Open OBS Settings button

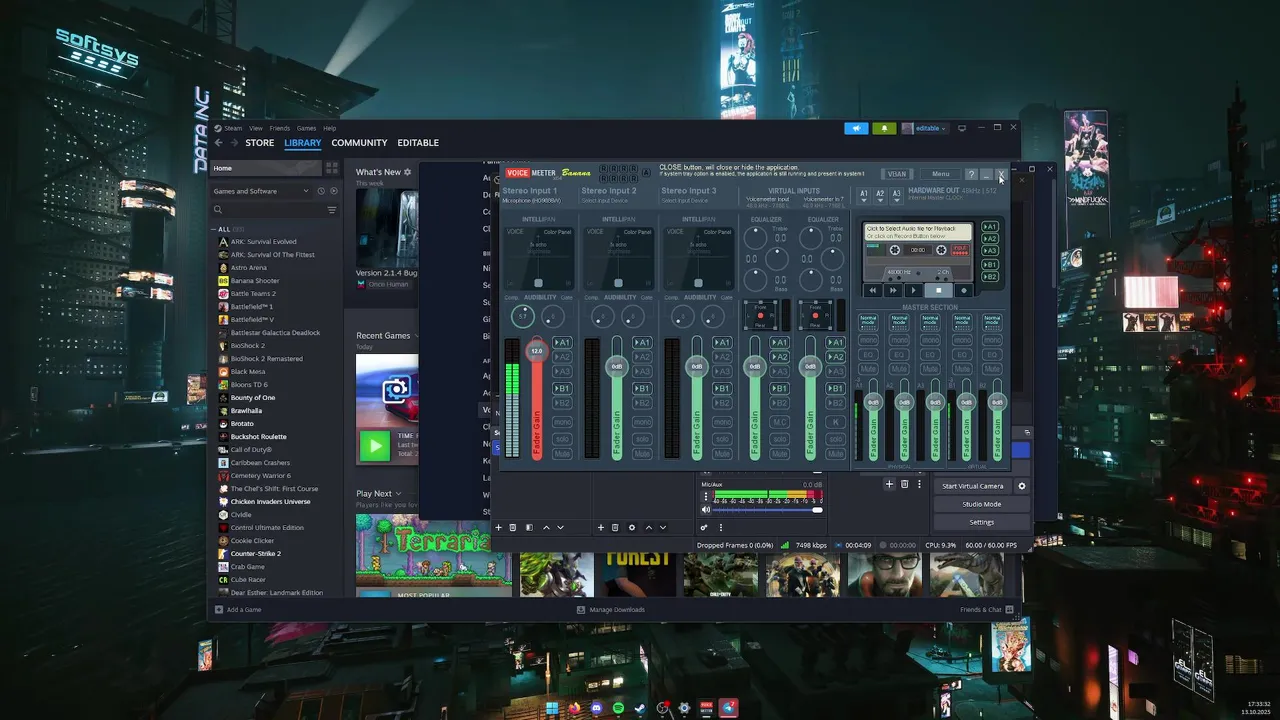point(981,522)
